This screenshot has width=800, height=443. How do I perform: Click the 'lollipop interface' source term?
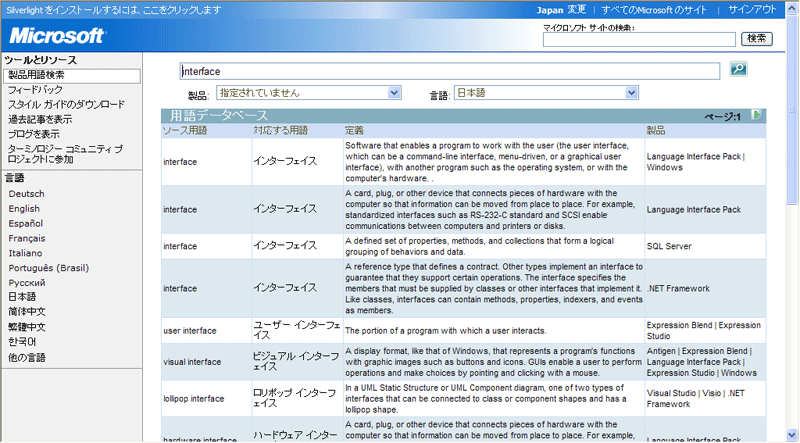pyautogui.click(x=193, y=399)
